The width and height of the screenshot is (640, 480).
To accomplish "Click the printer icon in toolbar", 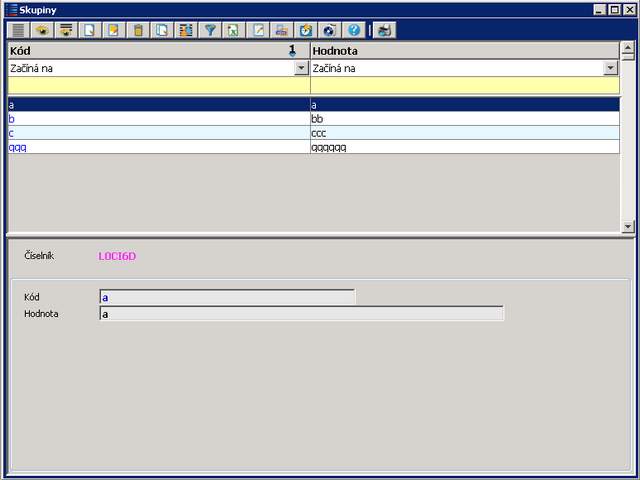I will tap(385, 30).
